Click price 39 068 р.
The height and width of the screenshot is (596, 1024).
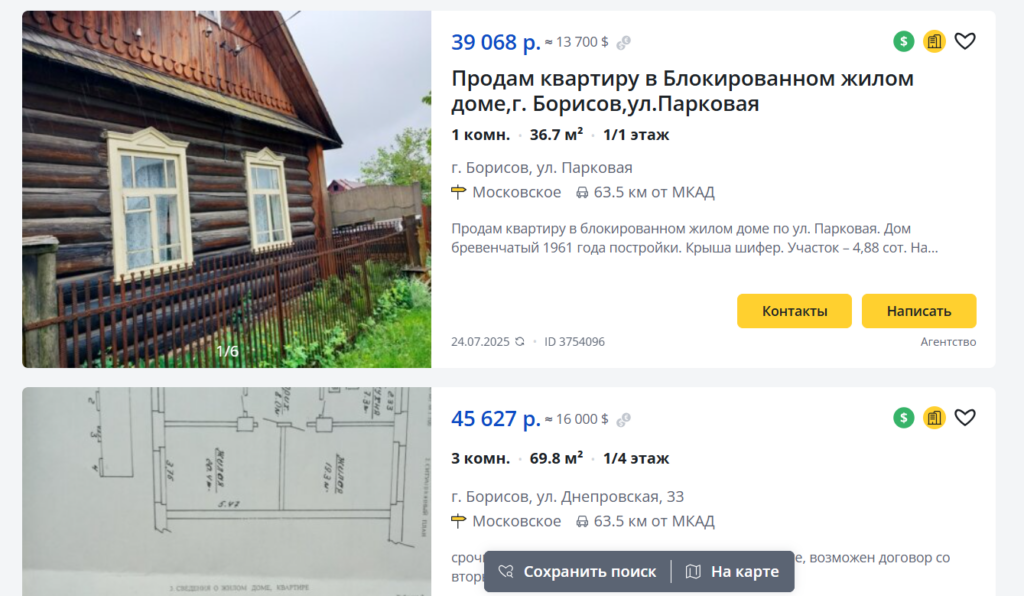tap(496, 42)
